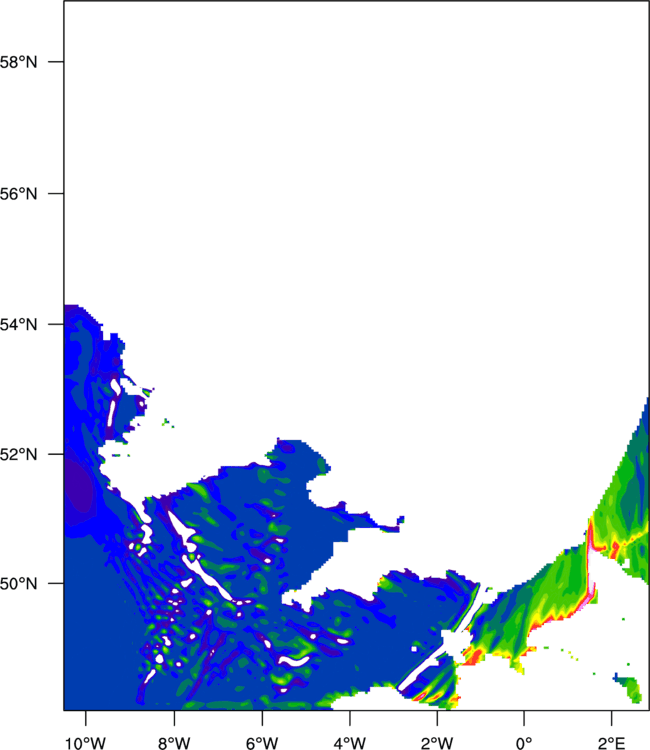The height and width of the screenshot is (750, 650).
Task: Click the 6°W longitude label
Action: (x=262, y=743)
